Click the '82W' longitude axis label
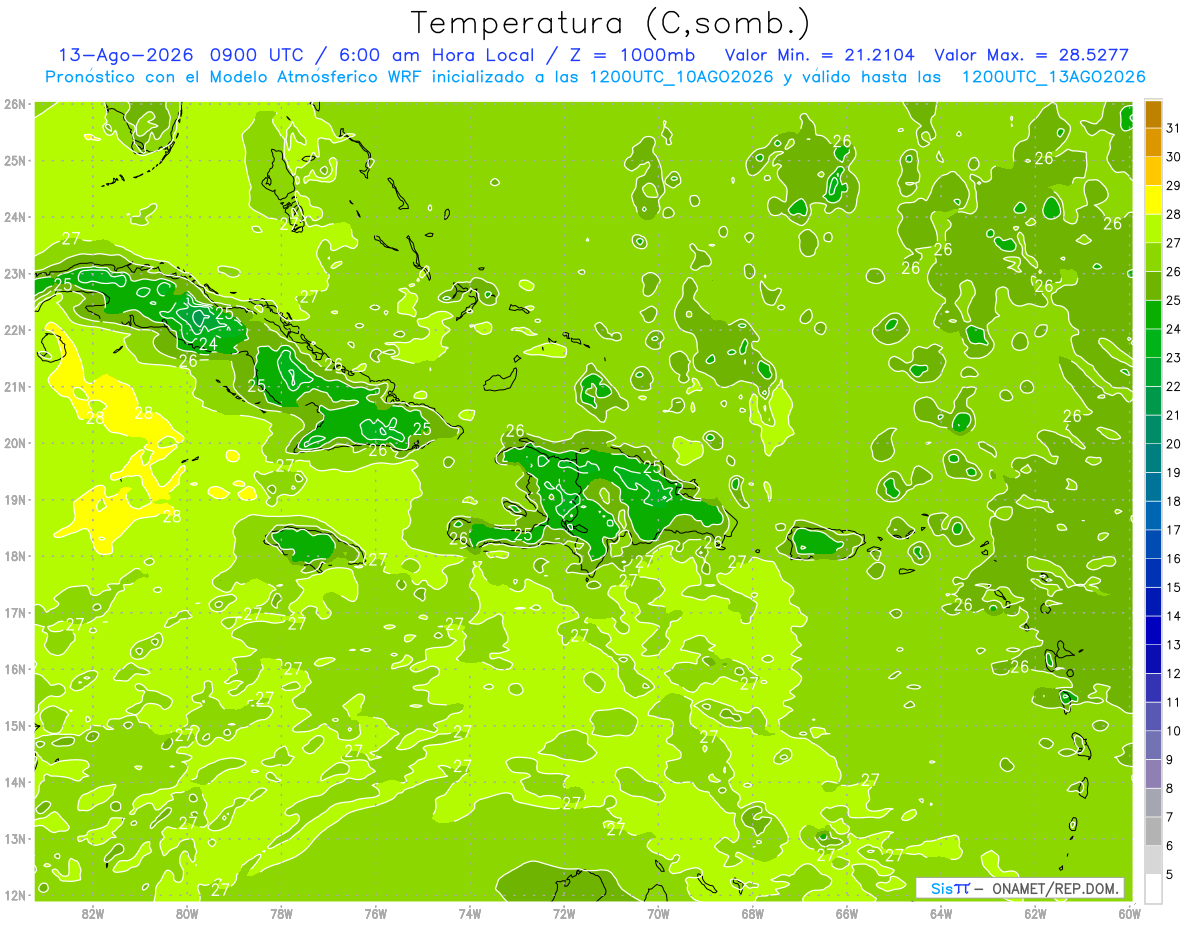This screenshot has width=1200, height=927. (x=93, y=912)
